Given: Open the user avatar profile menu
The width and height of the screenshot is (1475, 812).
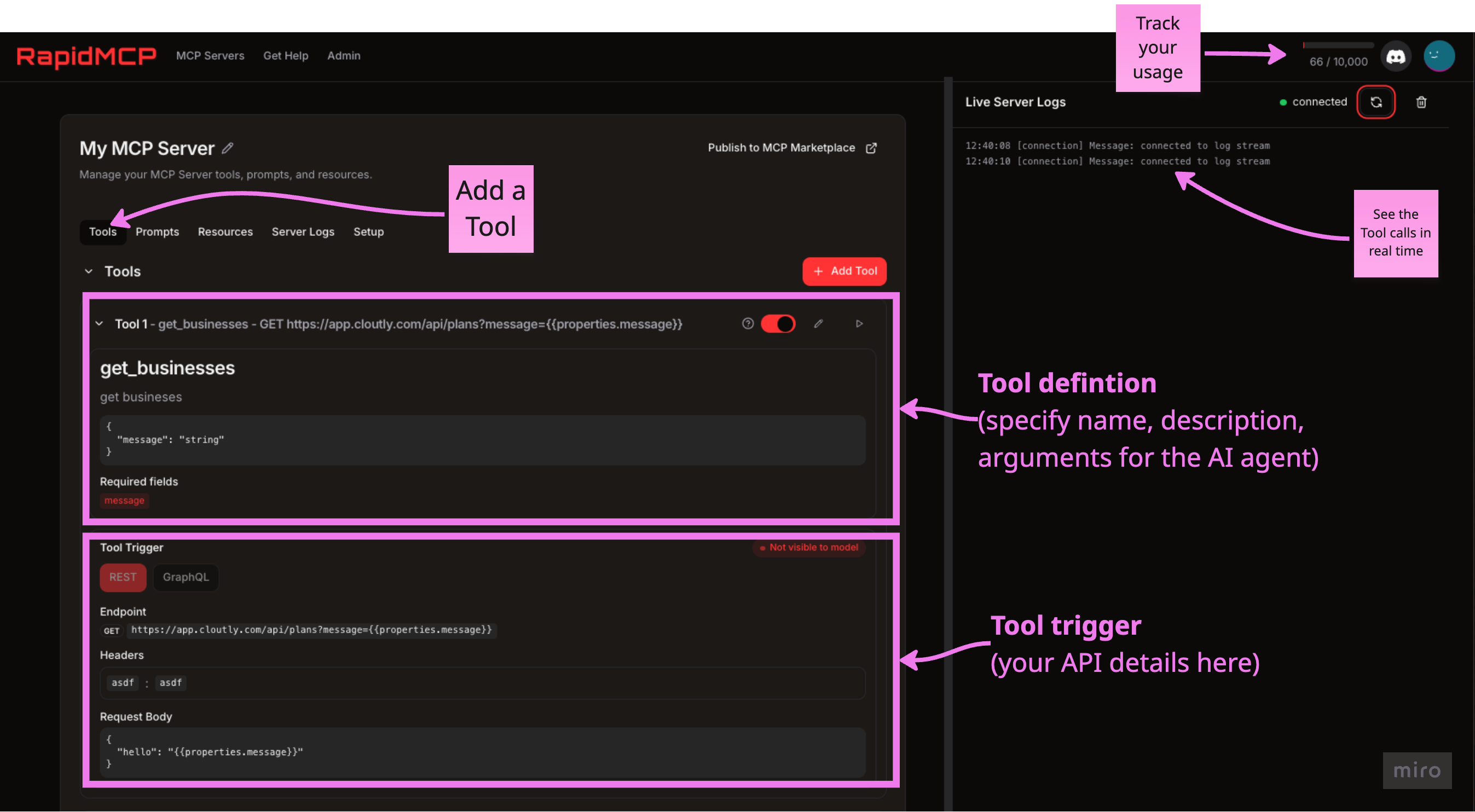Looking at the screenshot, I should [x=1438, y=56].
